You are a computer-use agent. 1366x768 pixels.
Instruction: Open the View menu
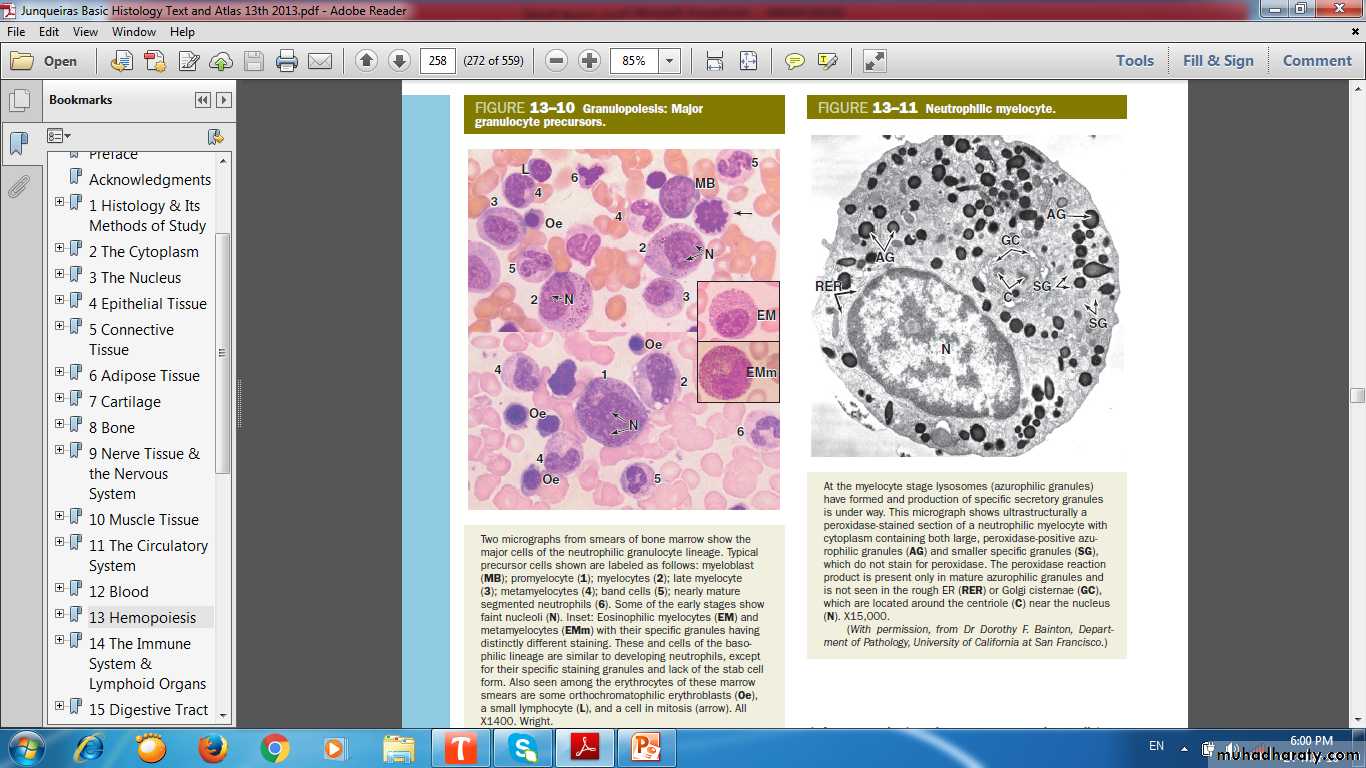pos(85,32)
